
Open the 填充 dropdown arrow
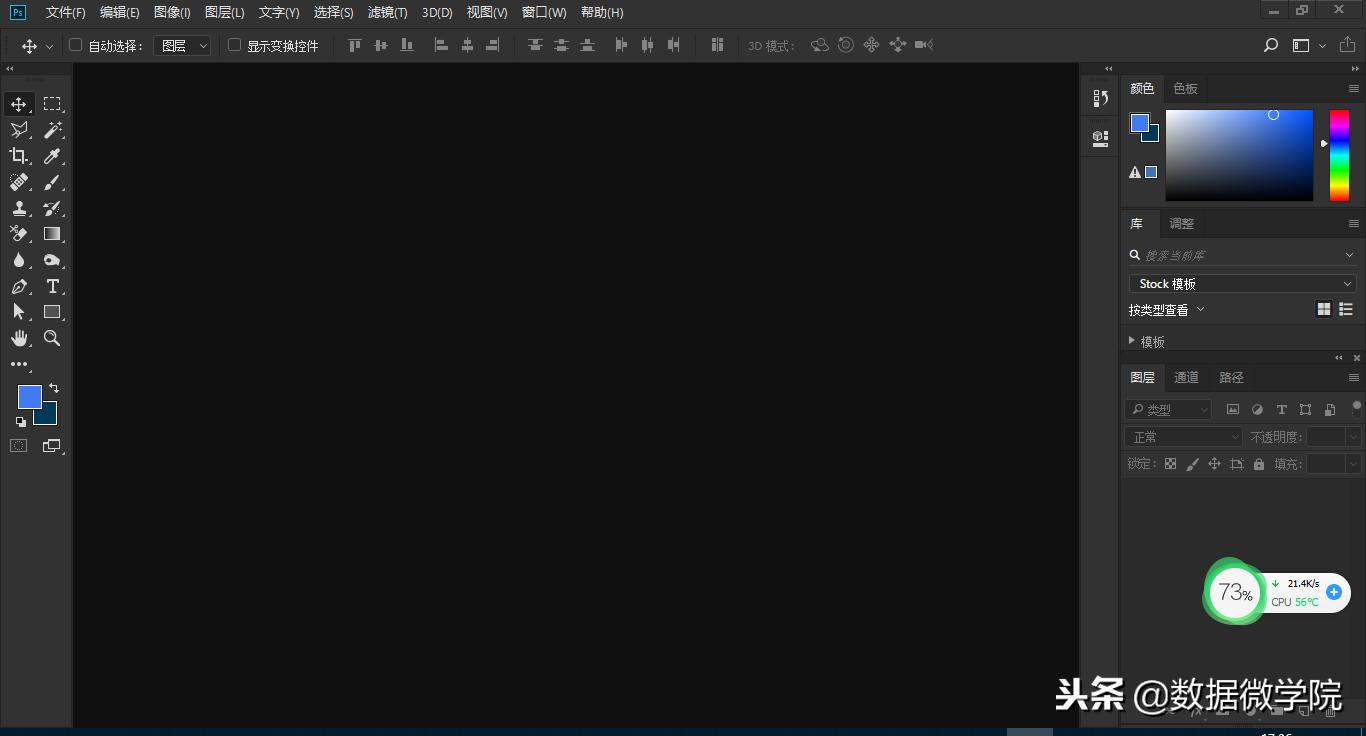pyautogui.click(x=1353, y=464)
